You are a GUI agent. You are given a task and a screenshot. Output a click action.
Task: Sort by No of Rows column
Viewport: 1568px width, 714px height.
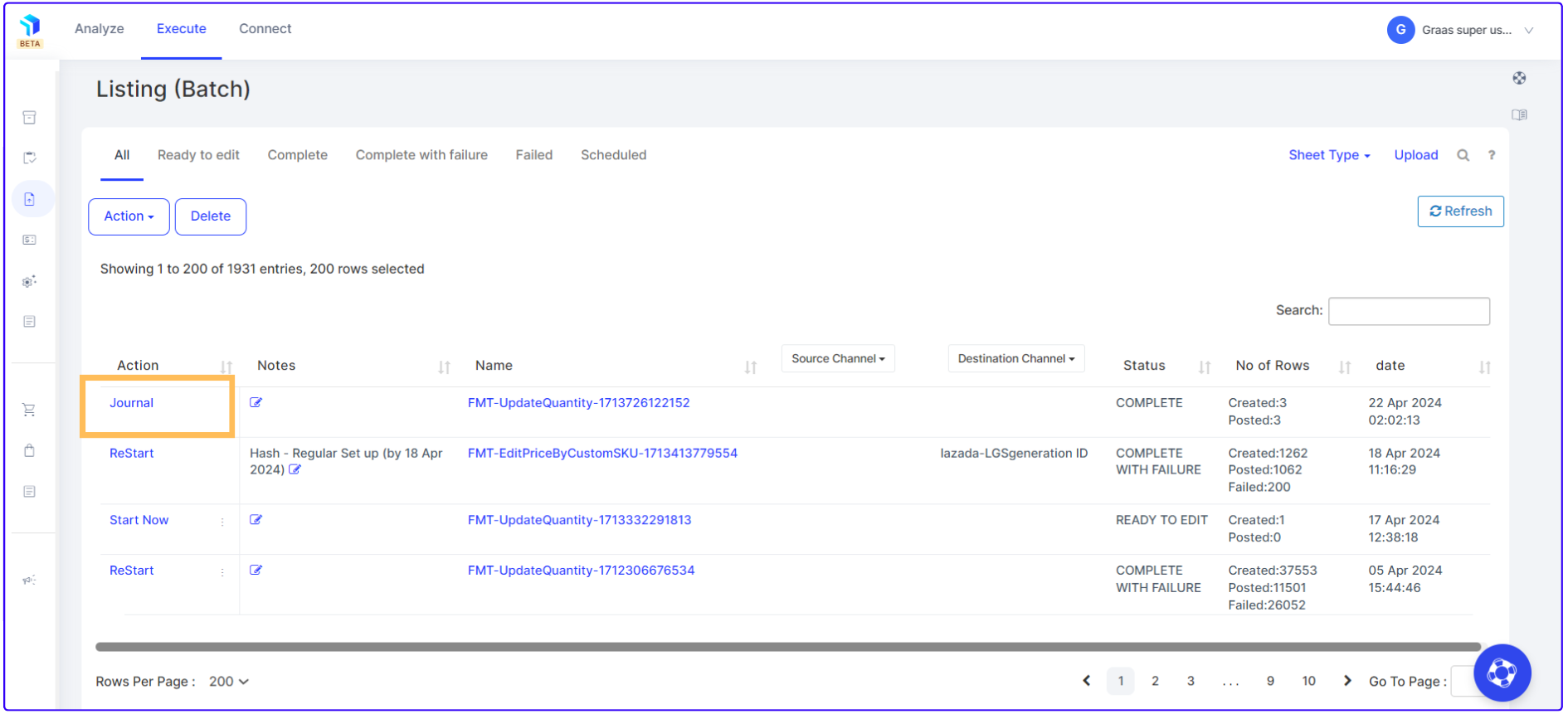[x=1344, y=367]
